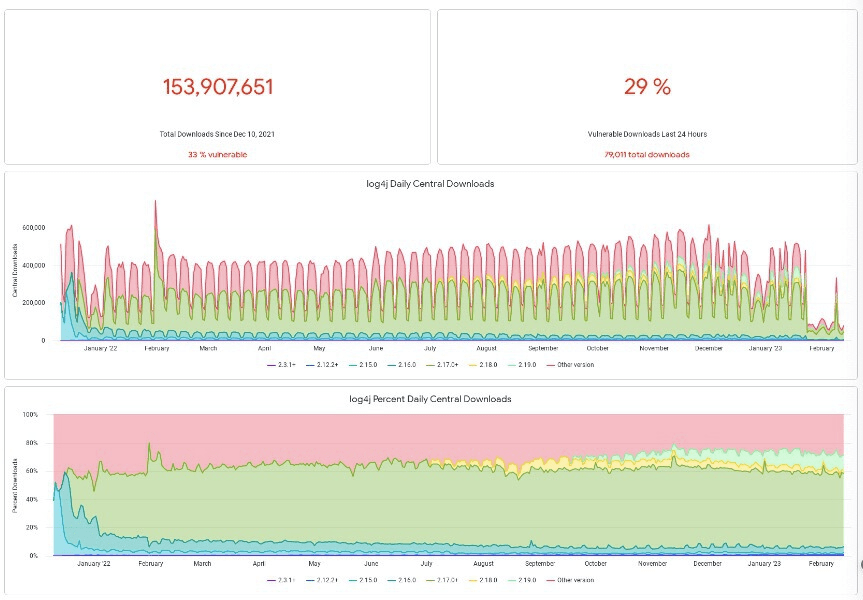
Task: Toggle 'Other version' legend in Daily Downloads chart
Action: coord(570,364)
